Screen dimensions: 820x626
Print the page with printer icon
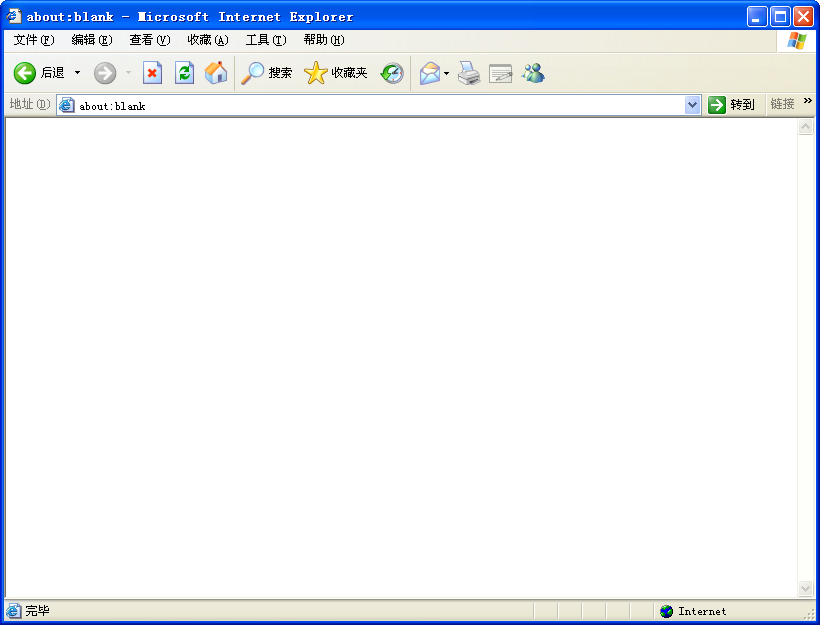(469, 73)
